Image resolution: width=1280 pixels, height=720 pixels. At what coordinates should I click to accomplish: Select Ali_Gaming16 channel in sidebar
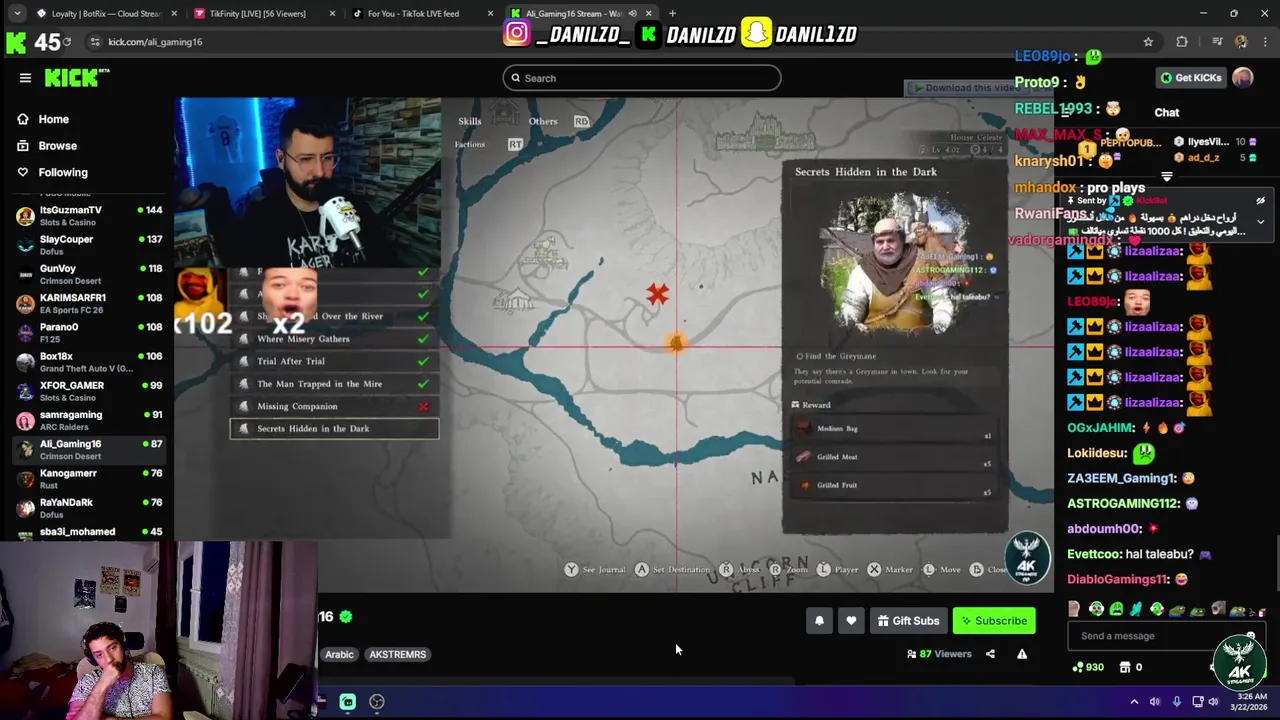pyautogui.click(x=89, y=449)
